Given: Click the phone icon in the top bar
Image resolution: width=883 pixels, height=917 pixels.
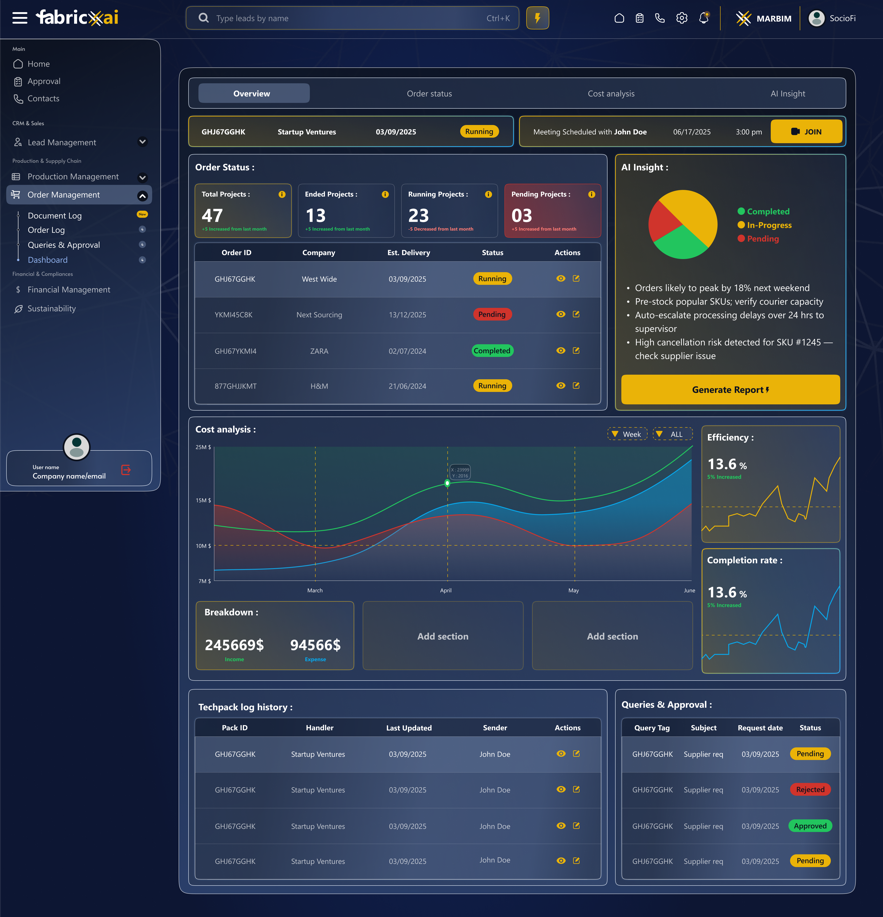Looking at the screenshot, I should pos(660,18).
